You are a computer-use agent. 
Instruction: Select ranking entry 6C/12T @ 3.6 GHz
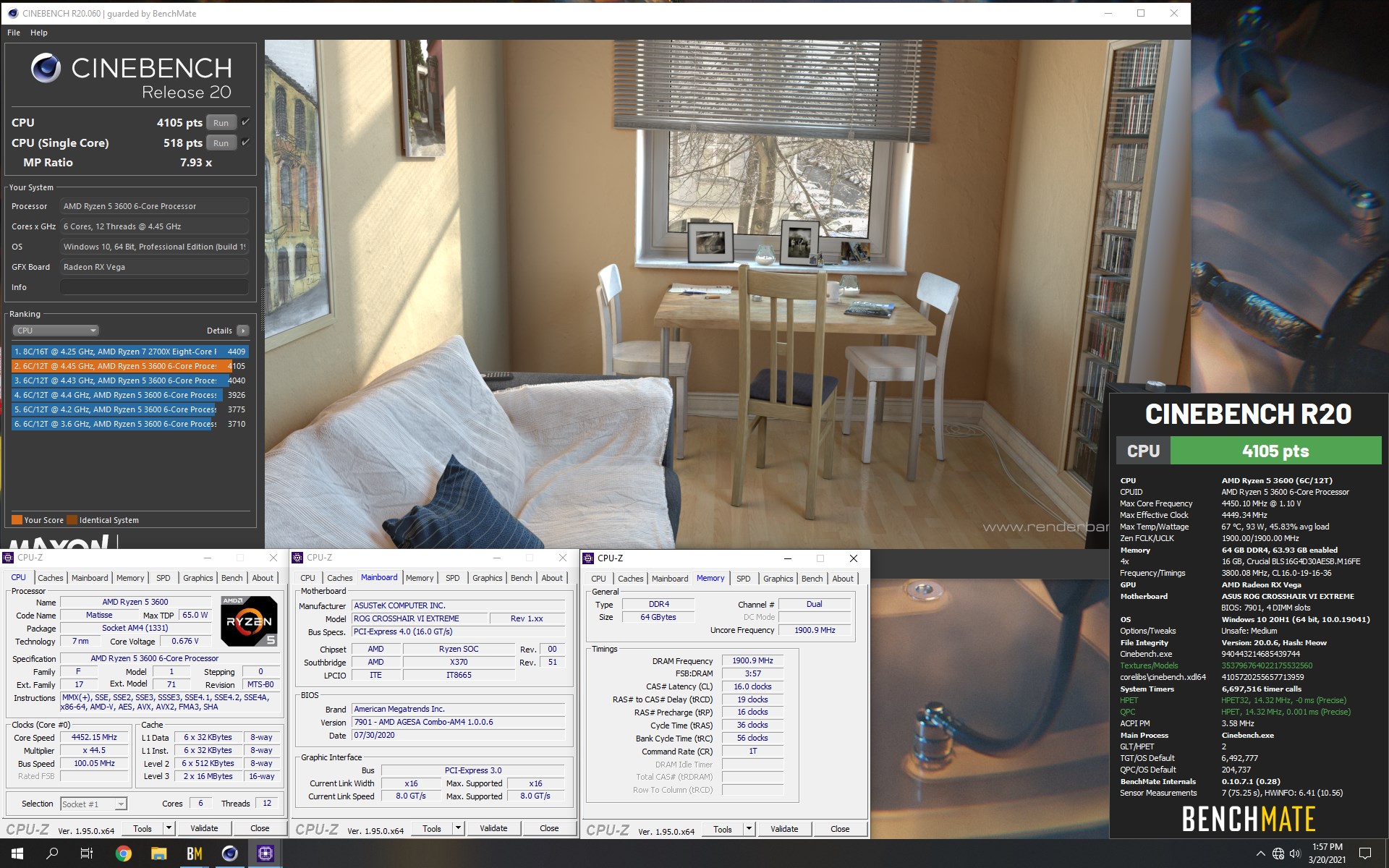coord(130,424)
